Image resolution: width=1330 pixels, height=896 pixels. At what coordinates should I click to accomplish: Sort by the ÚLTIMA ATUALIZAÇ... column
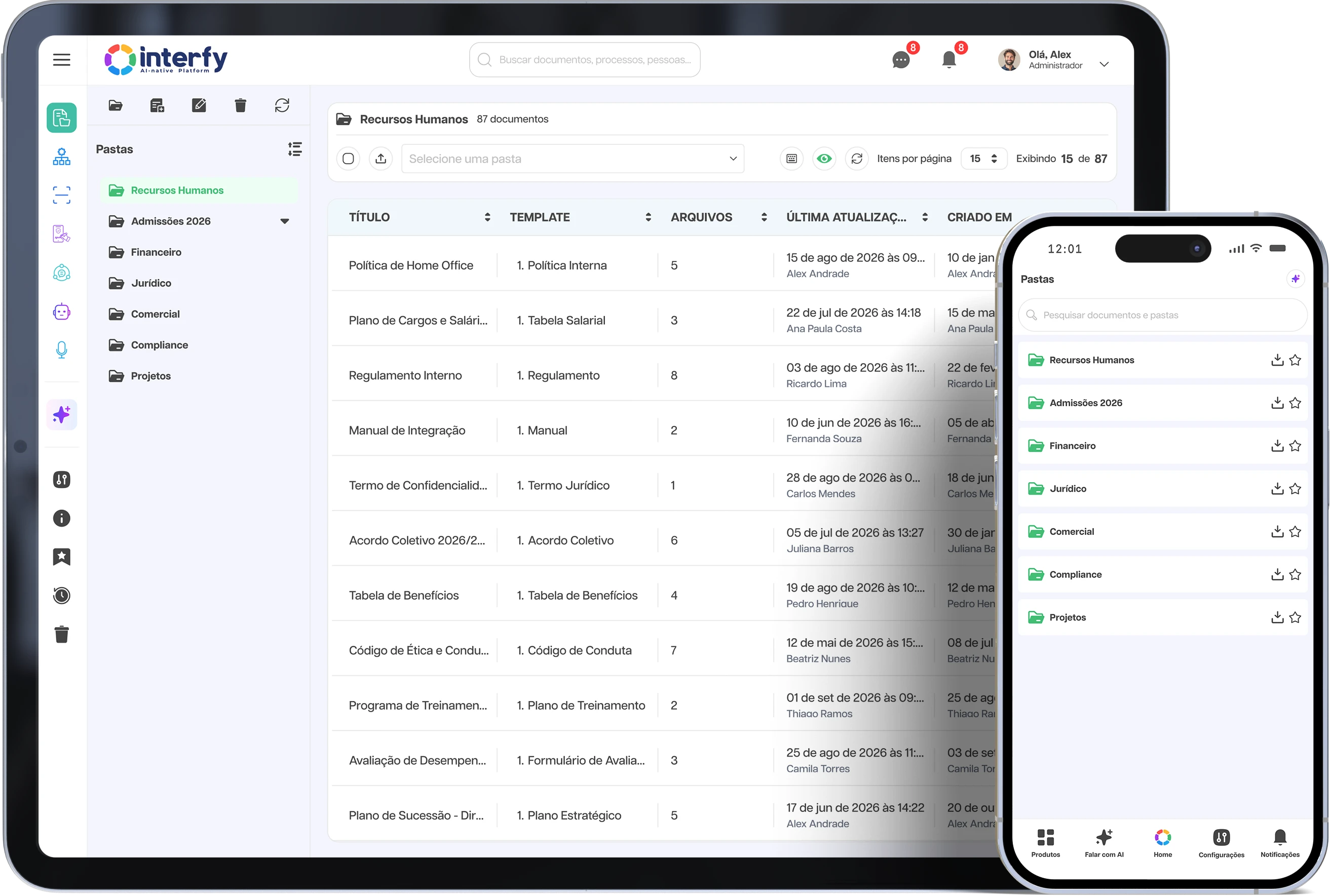925,217
